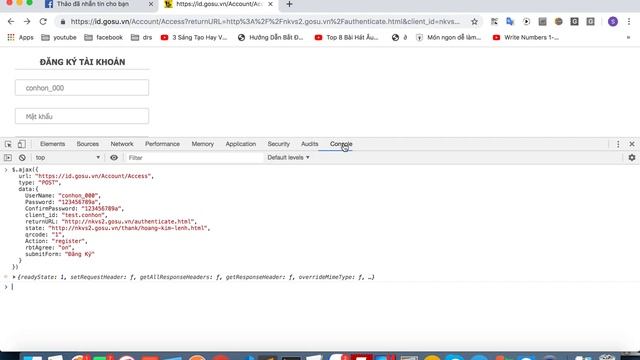
Task: Click the returnURL authenticate.html string
Action: (x=129, y=222)
